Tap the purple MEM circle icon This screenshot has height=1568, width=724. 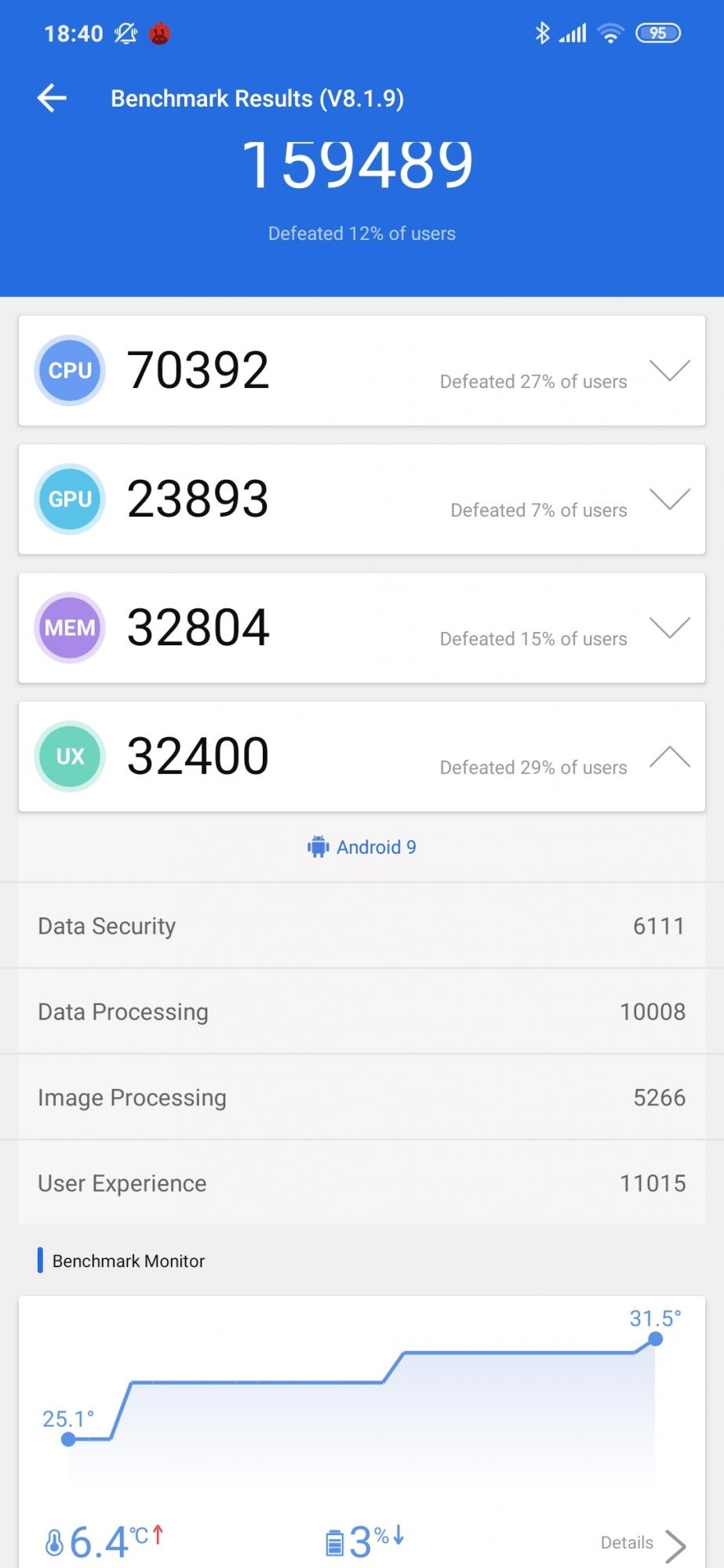click(x=70, y=627)
